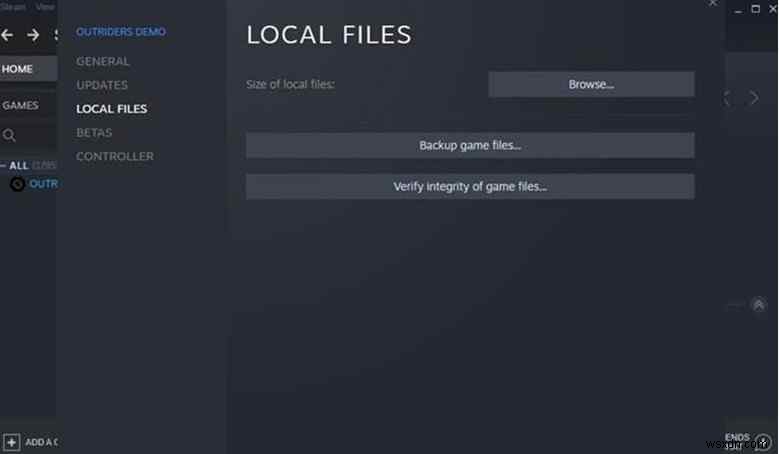The image size is (779, 454).
Task: Click Backup game files... button
Action: click(470, 146)
